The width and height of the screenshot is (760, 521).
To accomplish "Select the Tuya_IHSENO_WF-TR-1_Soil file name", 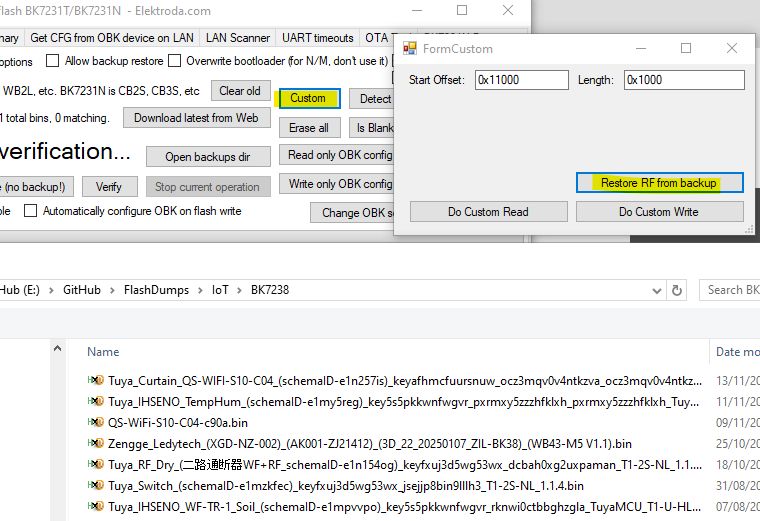I will pyautogui.click(x=404, y=507).
